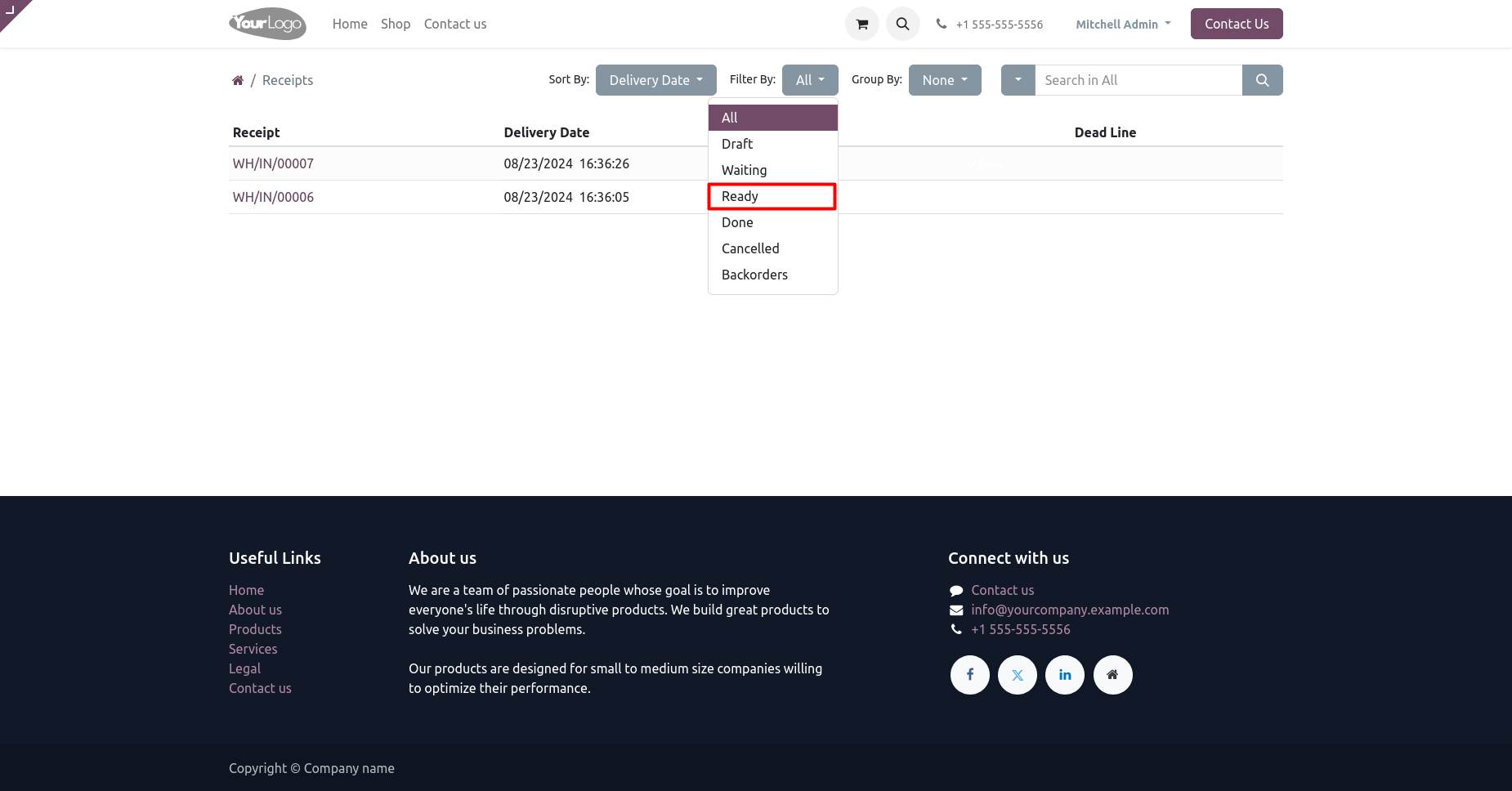1512x791 pixels.
Task: Open the shopping cart icon
Action: 861,24
